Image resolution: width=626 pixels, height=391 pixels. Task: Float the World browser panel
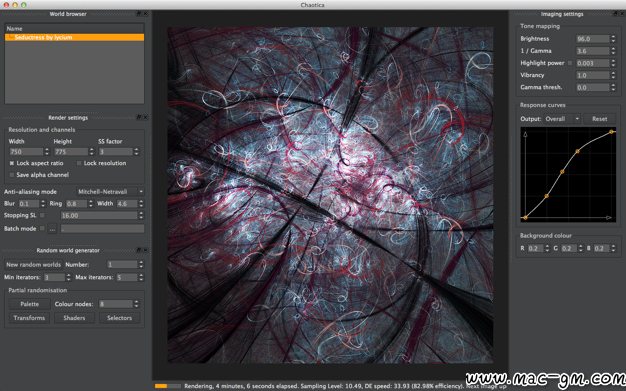click(x=138, y=14)
